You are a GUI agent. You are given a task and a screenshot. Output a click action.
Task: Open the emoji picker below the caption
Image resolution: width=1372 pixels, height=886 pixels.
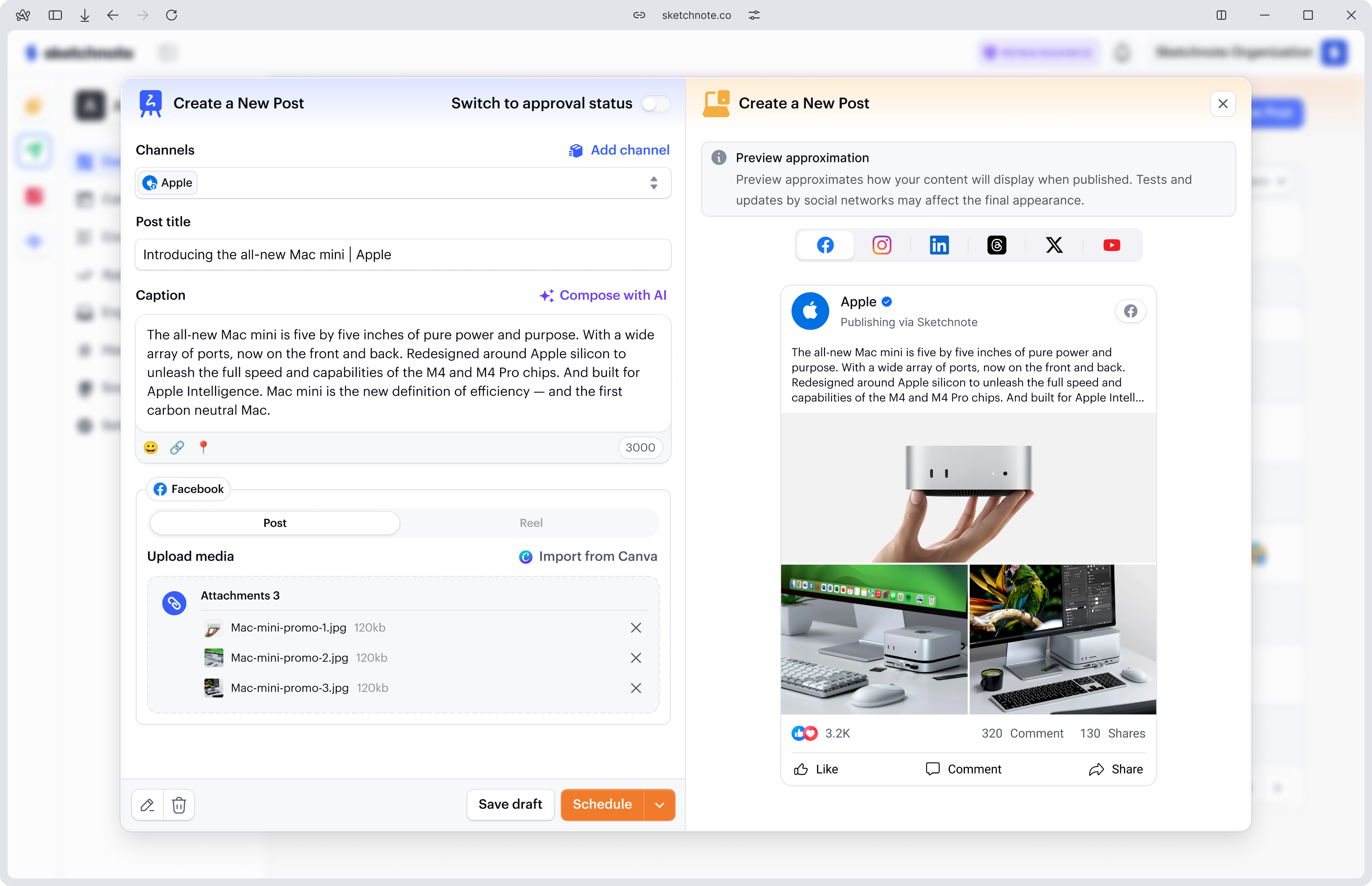pyautogui.click(x=151, y=448)
